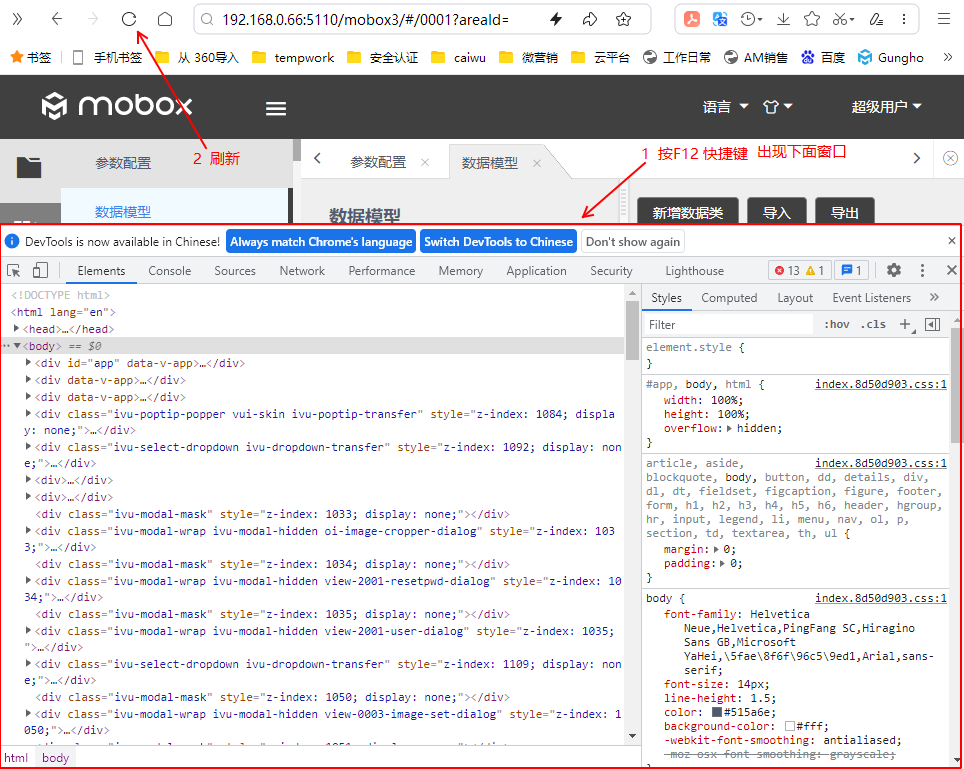Click the DevTools inspect element picker icon
The width and height of the screenshot is (964, 769).
click(14, 271)
